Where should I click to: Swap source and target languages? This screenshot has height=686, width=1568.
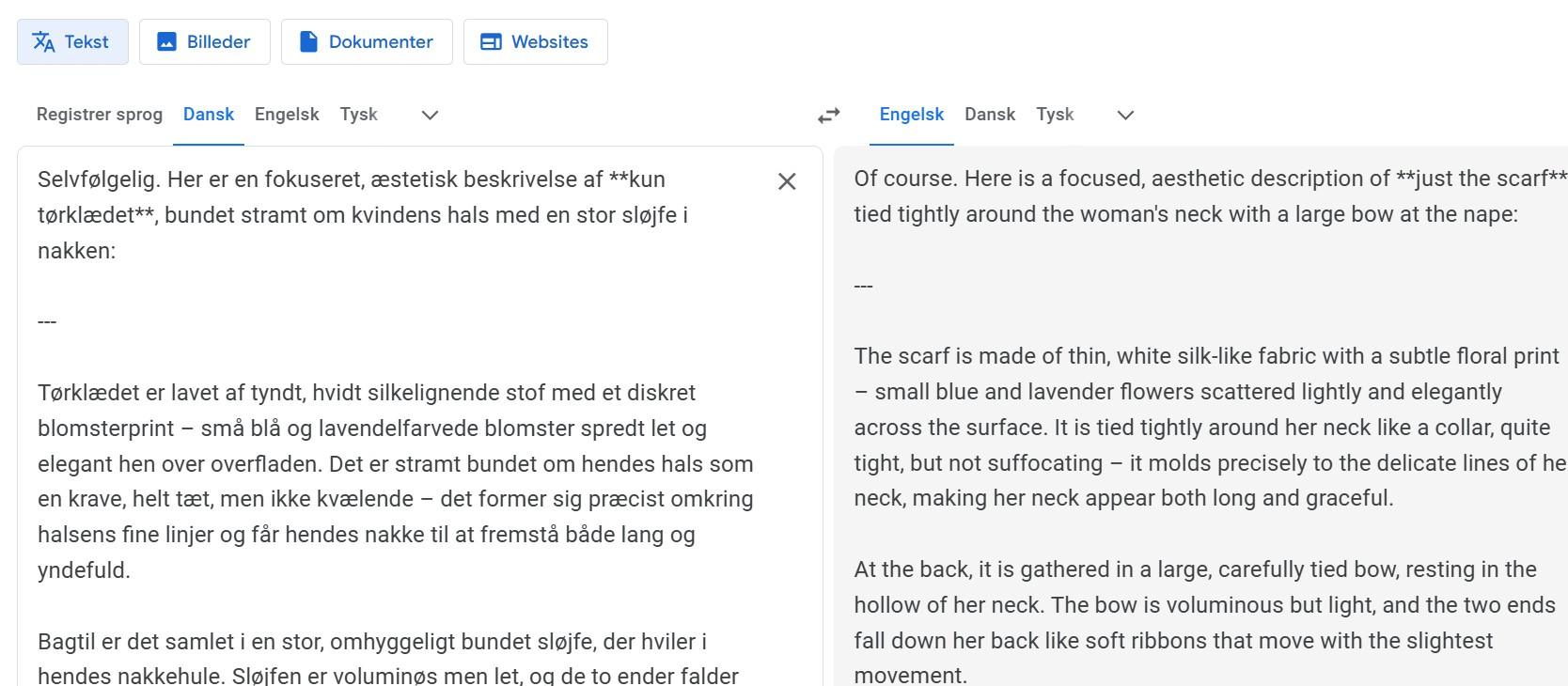click(x=828, y=115)
